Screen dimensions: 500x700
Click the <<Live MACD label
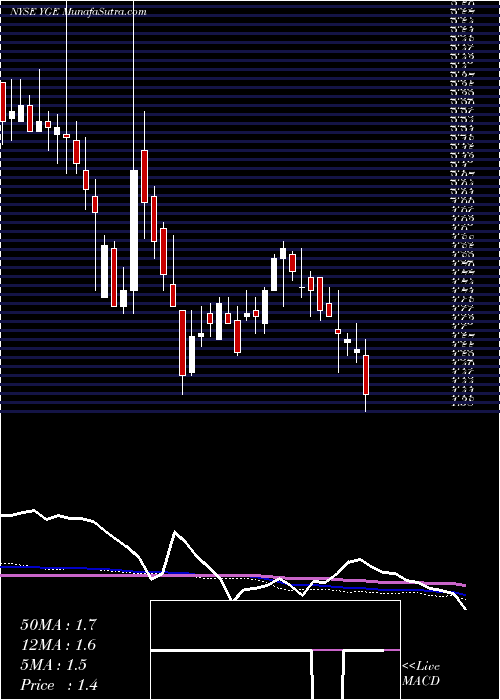coord(421,674)
